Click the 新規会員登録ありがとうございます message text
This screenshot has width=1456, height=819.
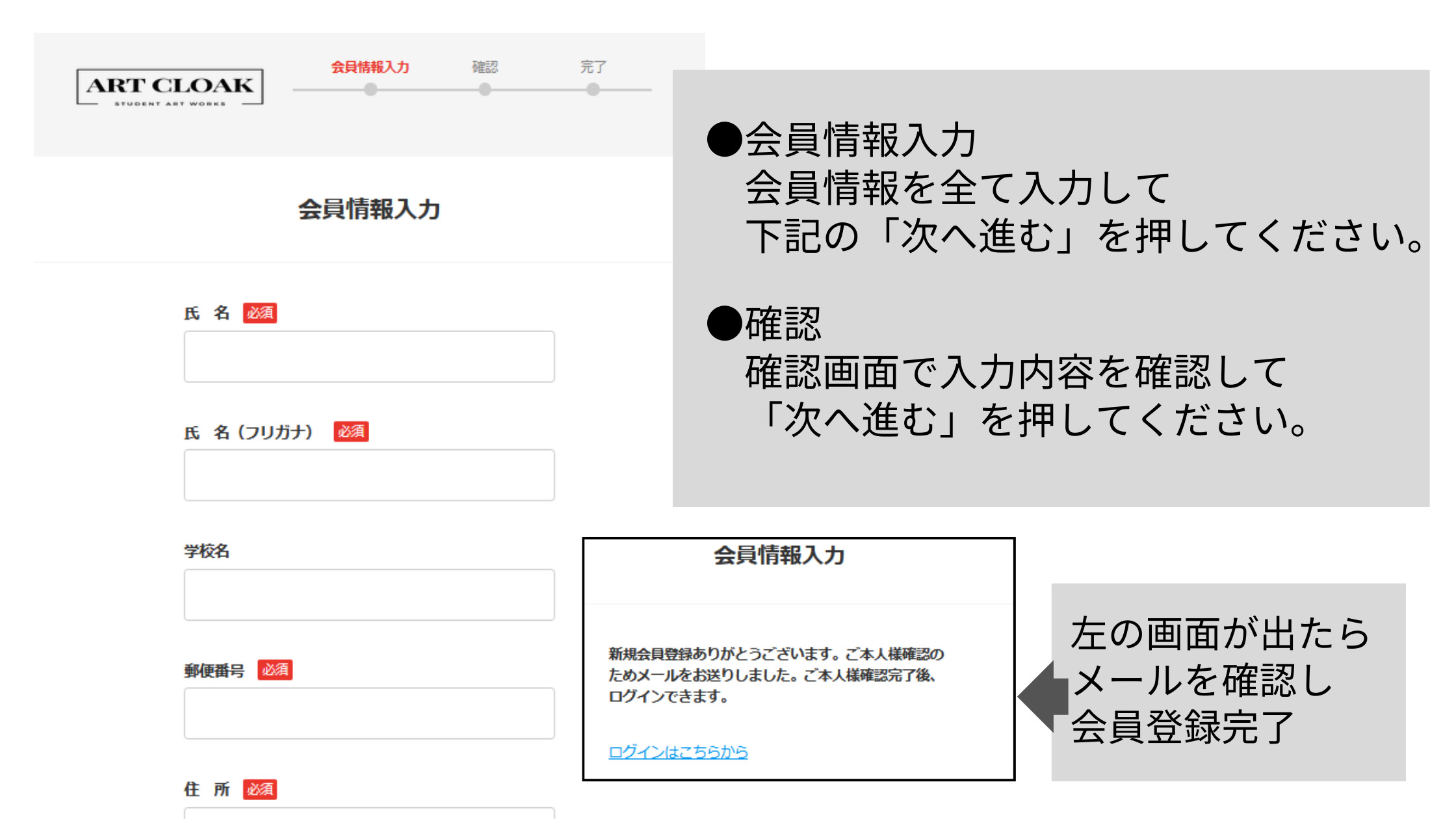click(x=776, y=675)
